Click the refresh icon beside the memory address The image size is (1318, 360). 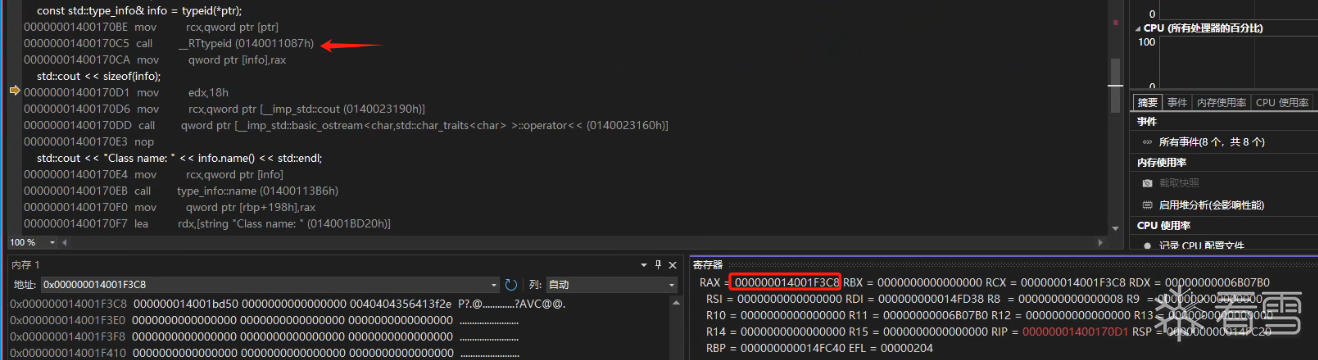[511, 285]
